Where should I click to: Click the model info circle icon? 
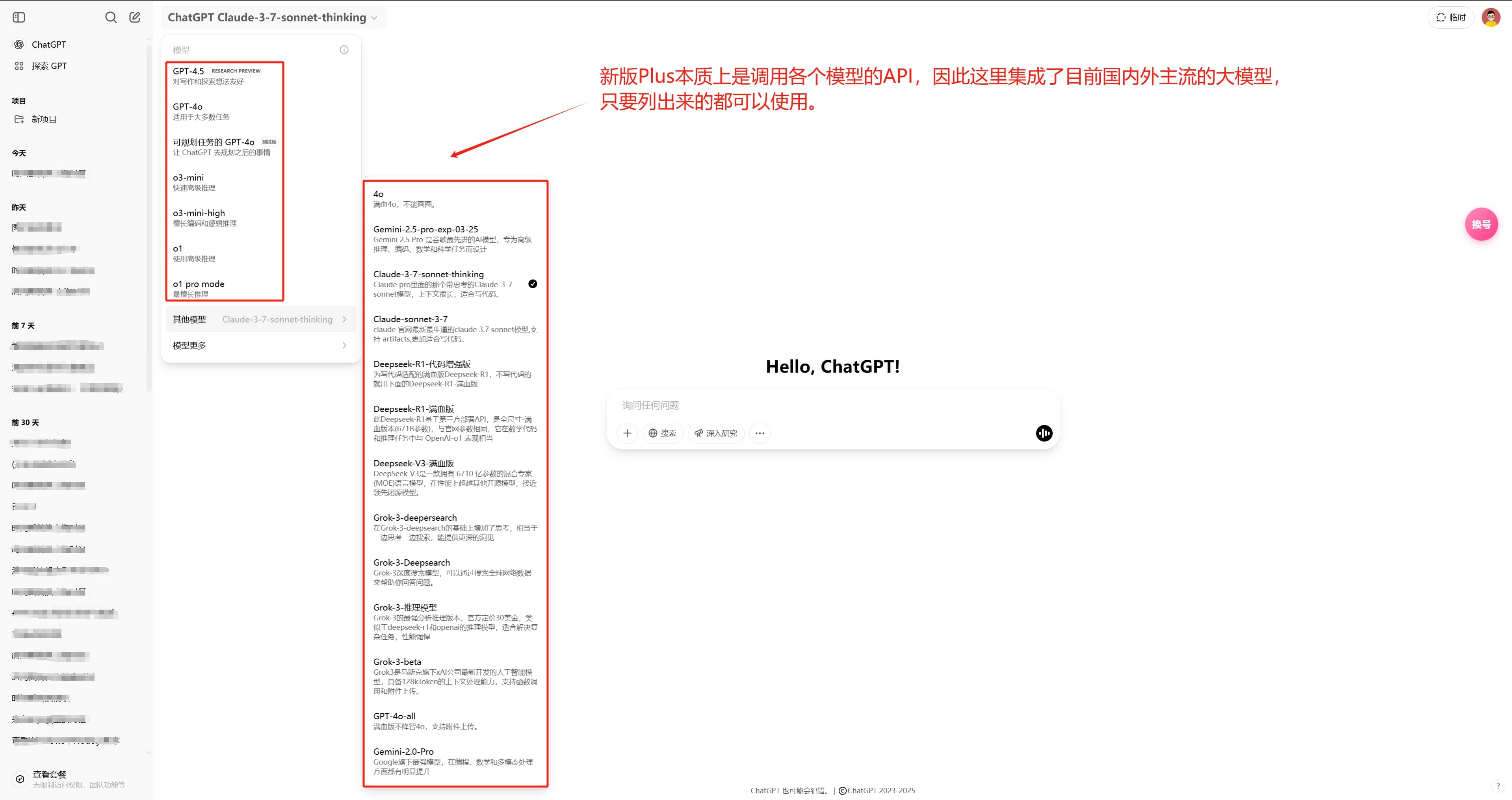coord(344,50)
